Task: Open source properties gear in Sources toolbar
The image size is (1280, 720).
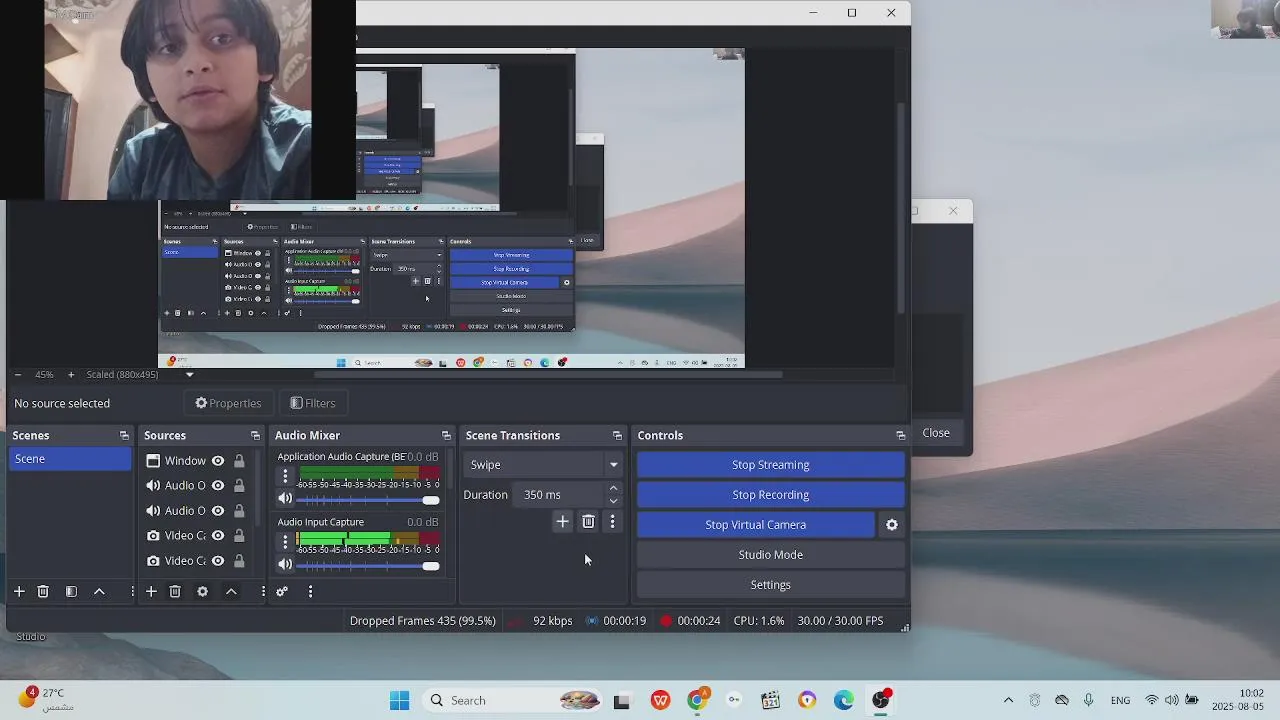Action: 202,592
